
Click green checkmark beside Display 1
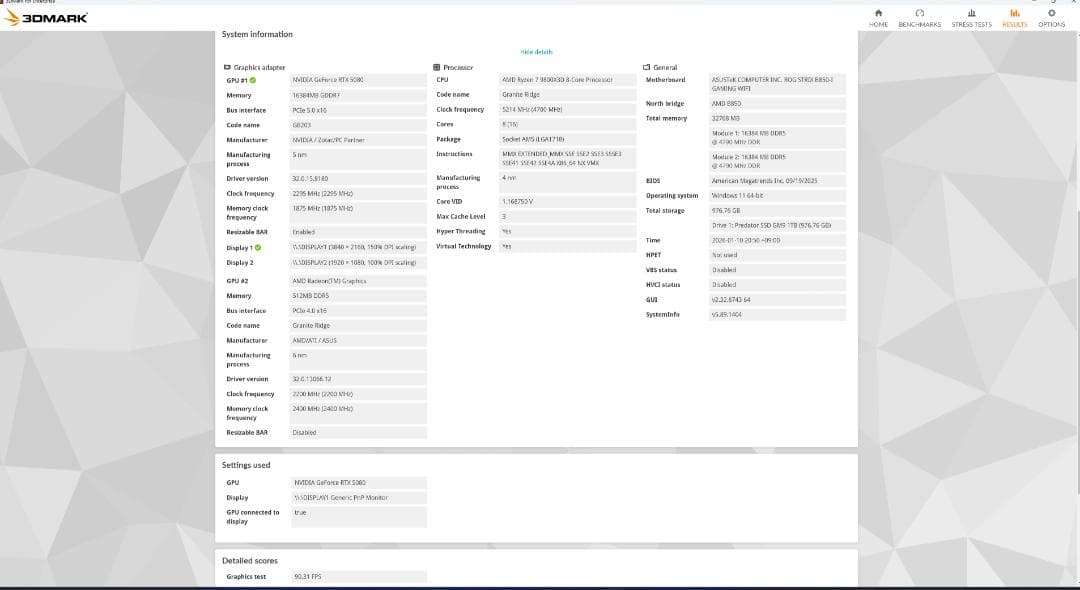point(258,247)
